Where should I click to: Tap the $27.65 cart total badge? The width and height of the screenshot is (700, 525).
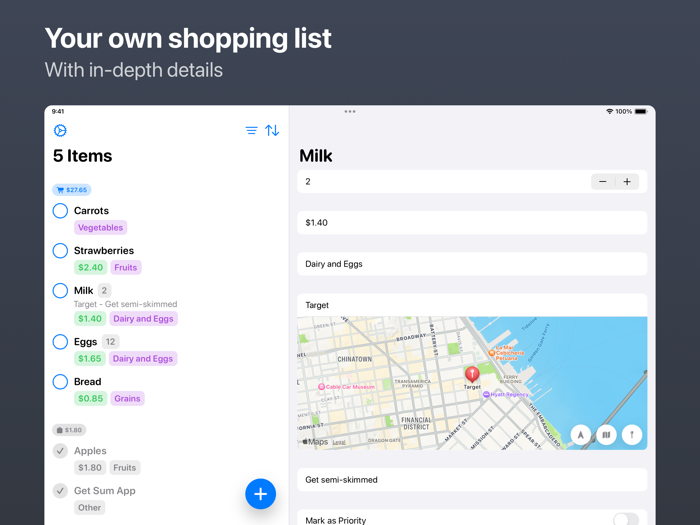72,190
